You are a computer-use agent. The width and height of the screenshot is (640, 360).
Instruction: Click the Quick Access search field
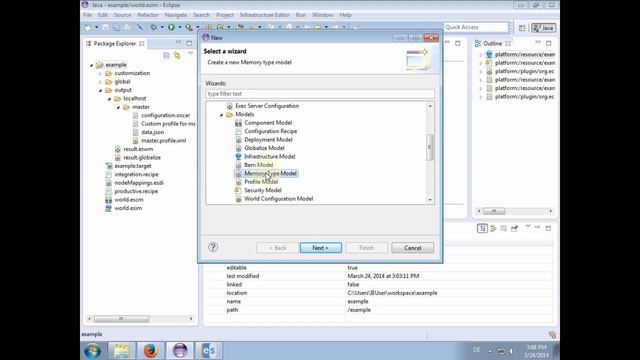coord(476,27)
